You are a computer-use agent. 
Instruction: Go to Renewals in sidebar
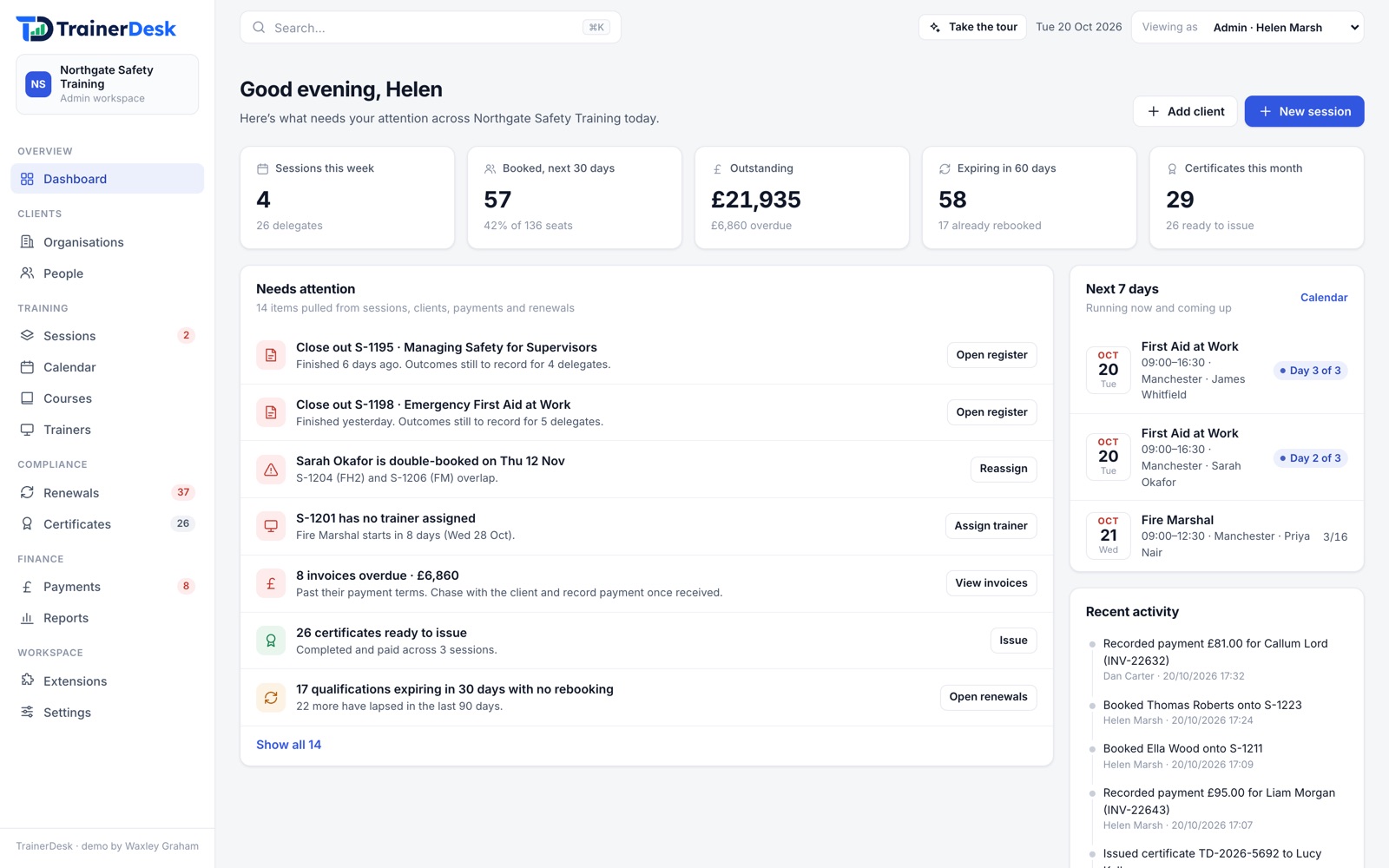(x=107, y=493)
